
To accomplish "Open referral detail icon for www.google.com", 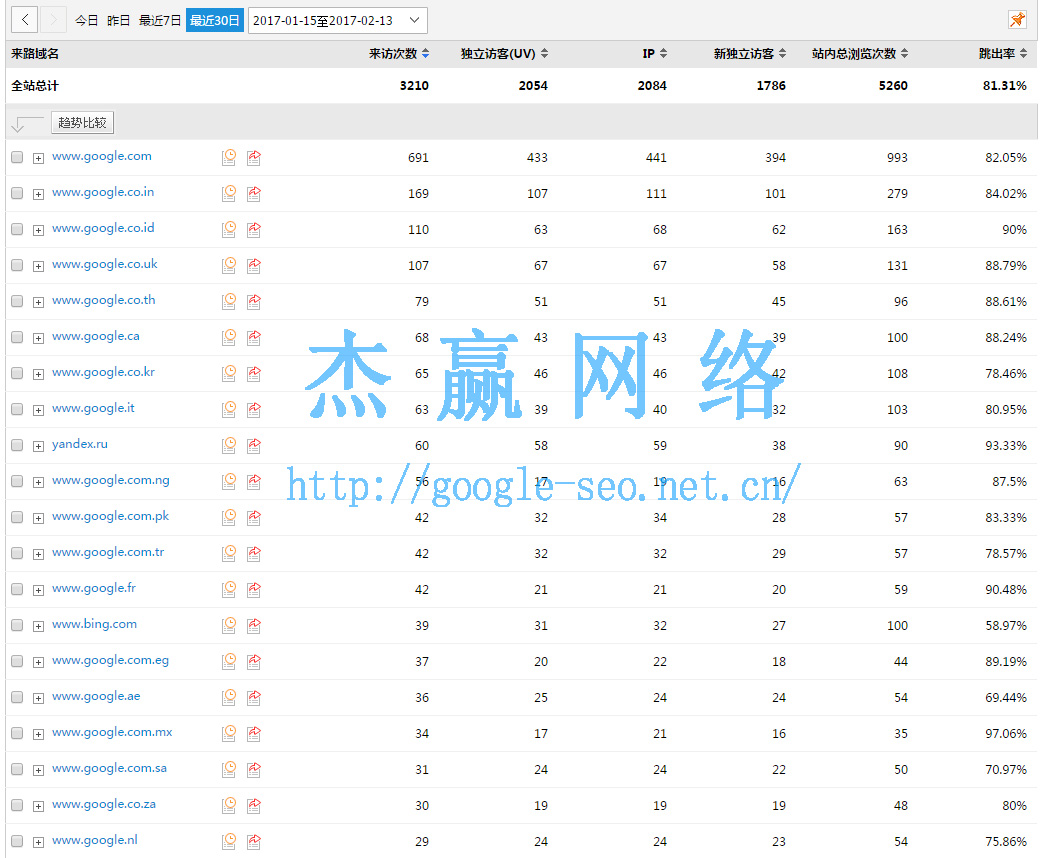I will click(253, 158).
